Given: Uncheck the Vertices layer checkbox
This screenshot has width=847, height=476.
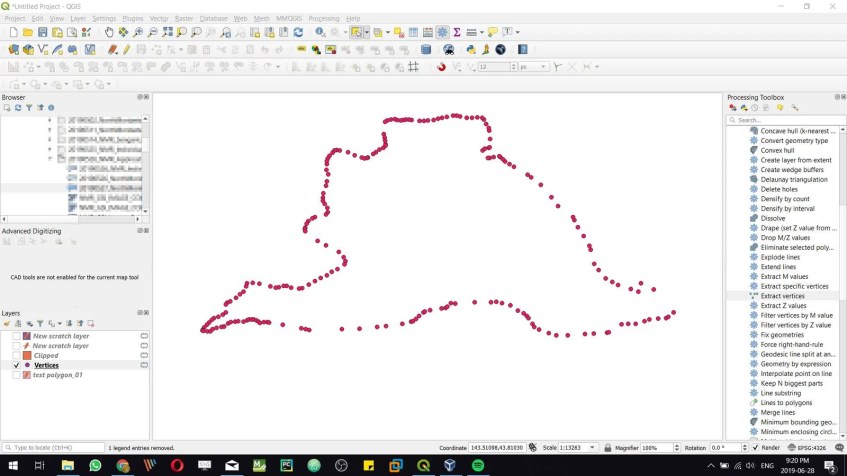Looking at the screenshot, I should [16, 365].
